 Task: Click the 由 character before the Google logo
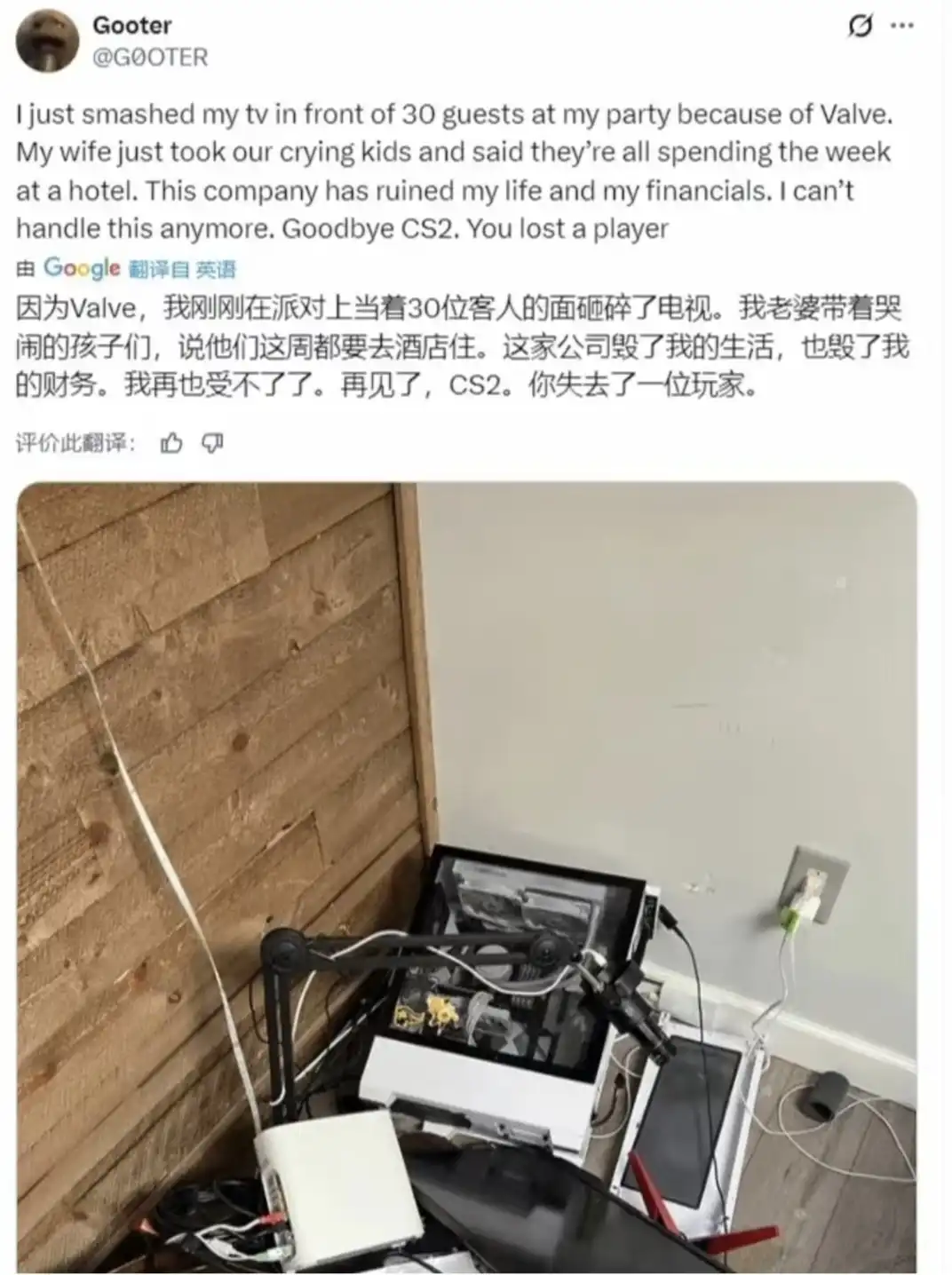point(27,268)
